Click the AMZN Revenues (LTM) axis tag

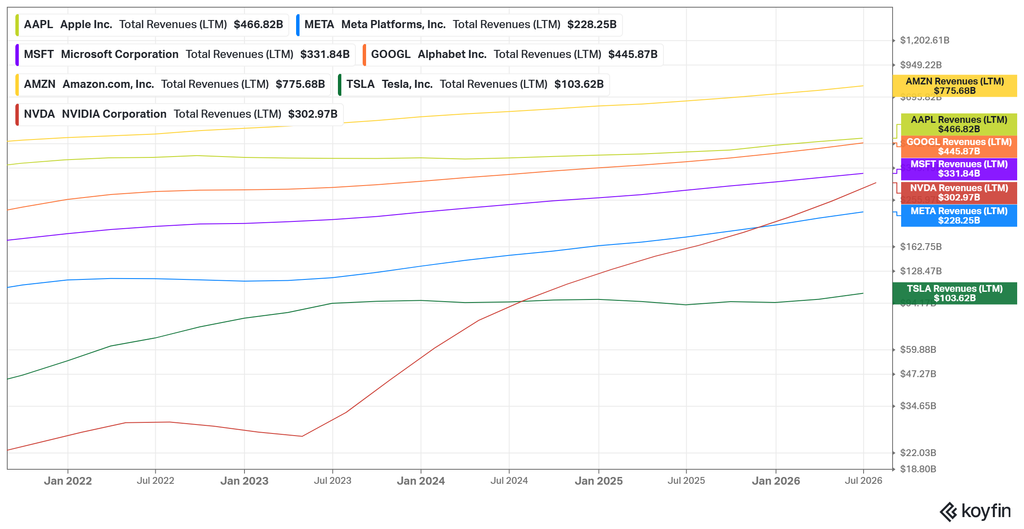(954, 86)
